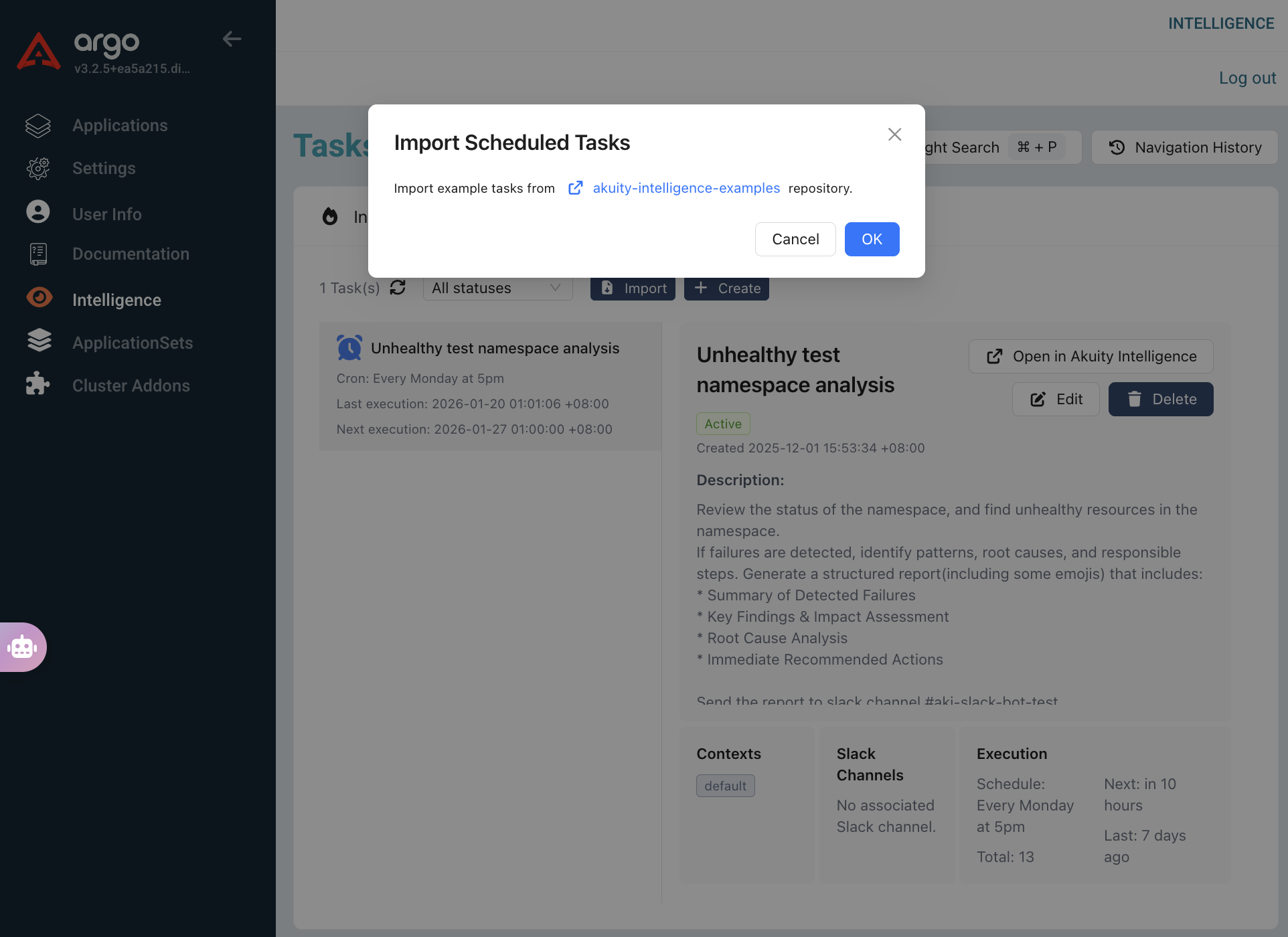1288x937 pixels.
Task: Close the Import Scheduled Tasks dialog
Action: click(894, 135)
